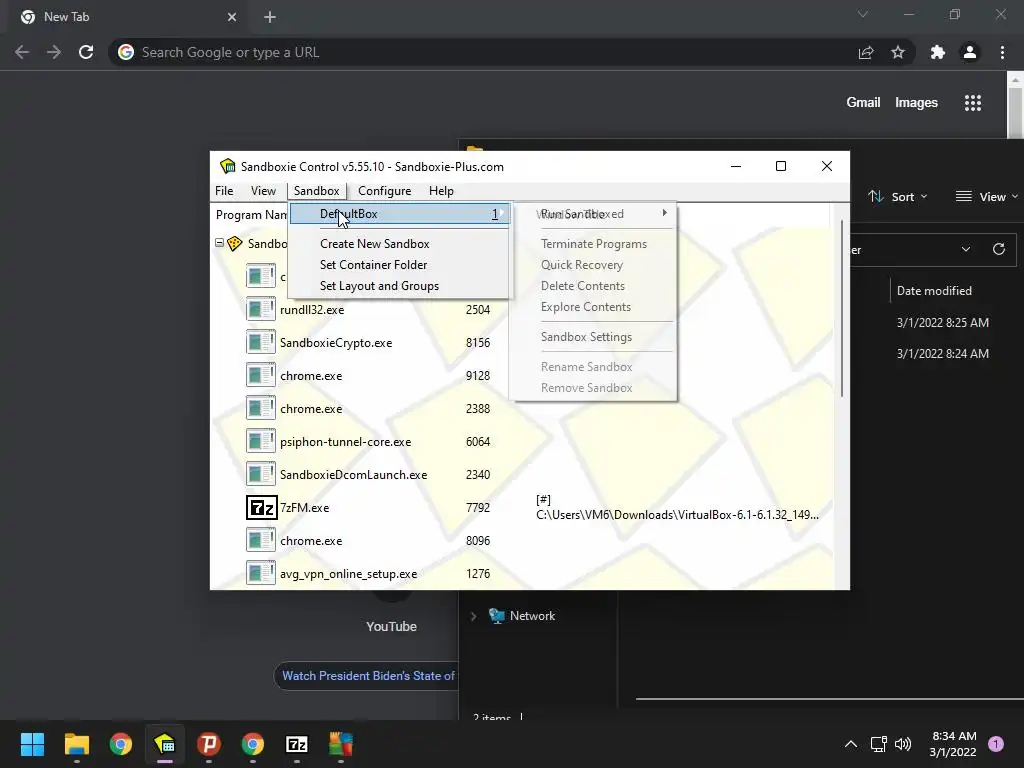Viewport: 1024px width, 768px height.
Task: Open Chrome's three-dot menu
Action: tap(1002, 52)
